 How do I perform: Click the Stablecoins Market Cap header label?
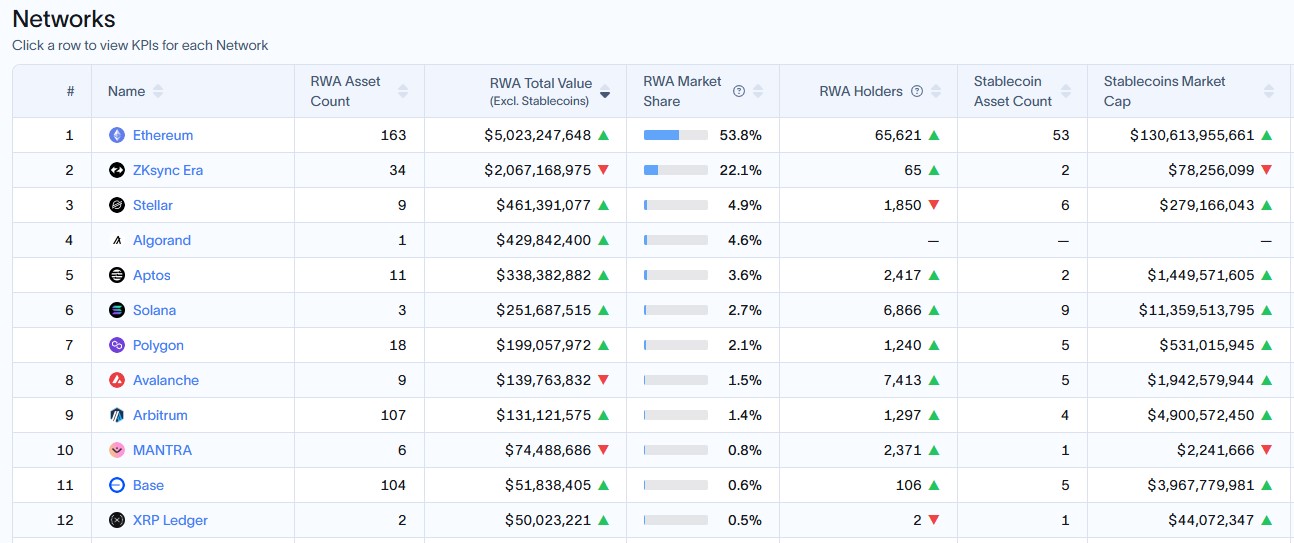point(1165,91)
